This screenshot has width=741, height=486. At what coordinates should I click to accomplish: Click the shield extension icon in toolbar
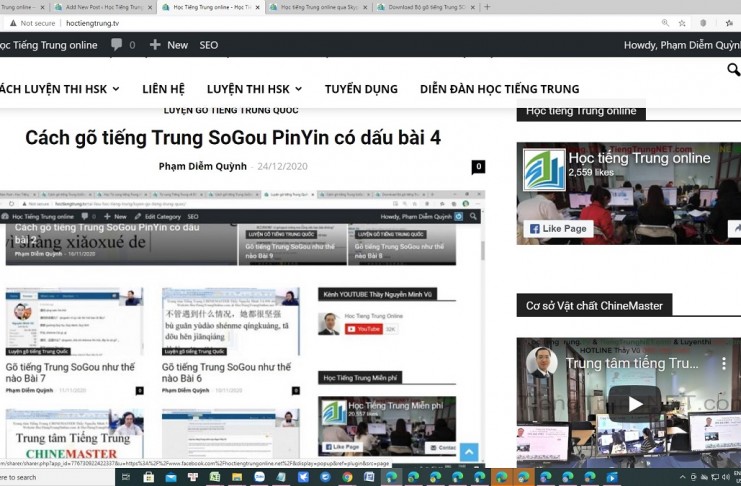click(x=703, y=23)
